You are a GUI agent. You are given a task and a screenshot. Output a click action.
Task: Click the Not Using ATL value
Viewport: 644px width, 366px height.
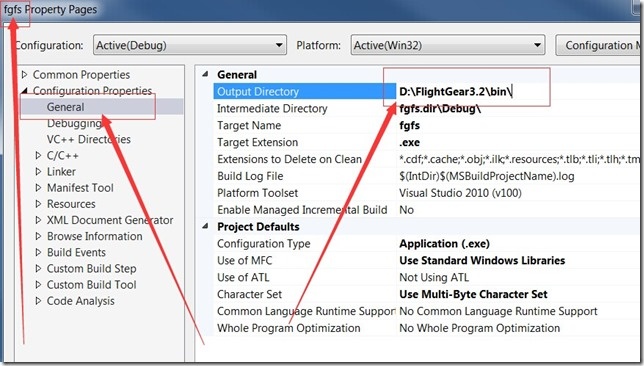pyautogui.click(x=434, y=277)
